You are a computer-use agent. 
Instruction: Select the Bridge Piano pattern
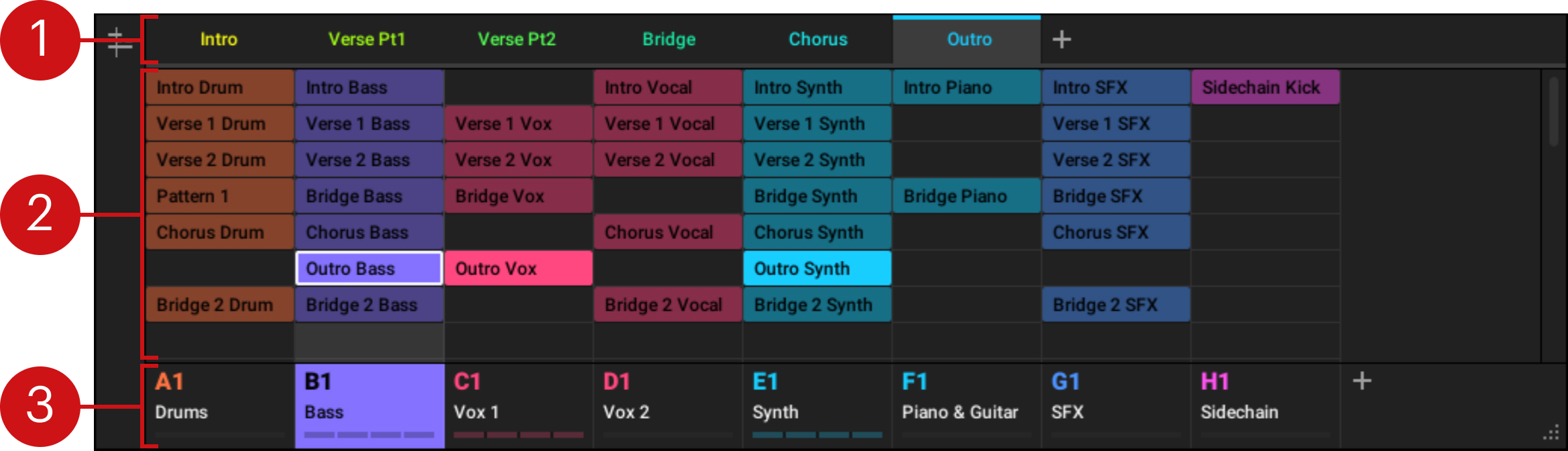click(966, 196)
